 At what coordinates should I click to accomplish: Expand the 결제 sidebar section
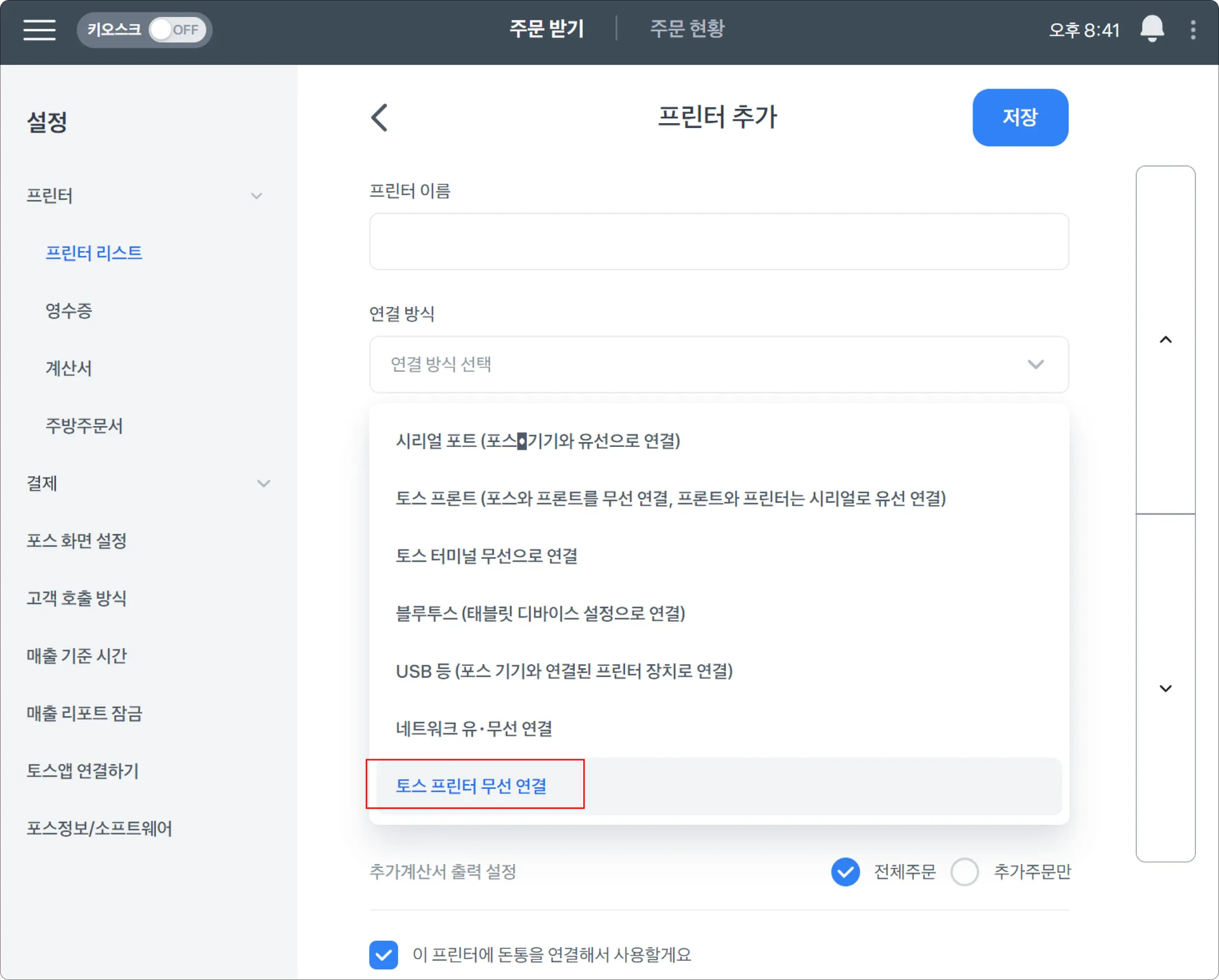(x=263, y=483)
